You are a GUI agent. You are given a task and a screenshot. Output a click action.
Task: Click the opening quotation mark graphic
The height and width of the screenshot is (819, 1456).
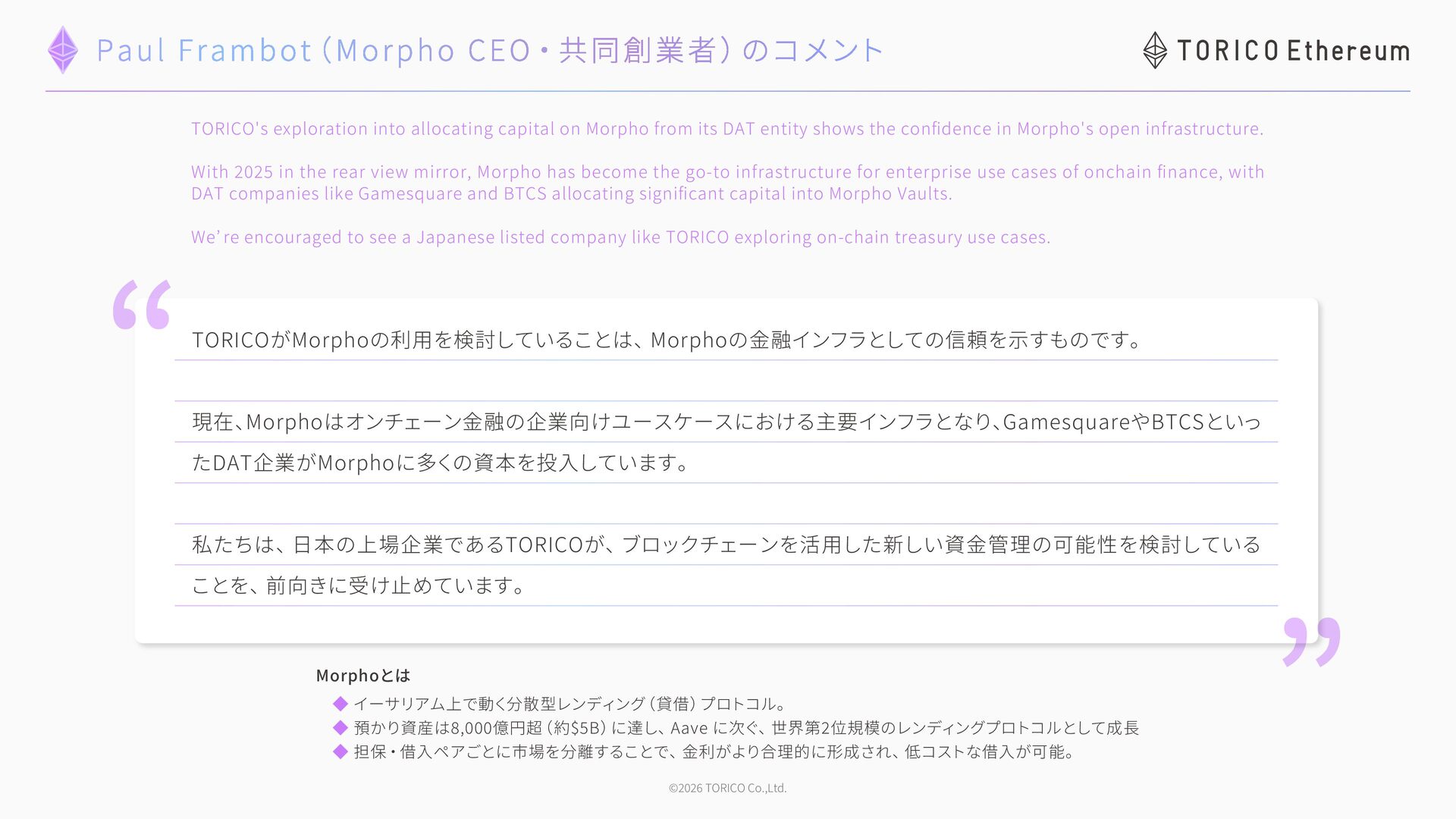[x=142, y=305]
